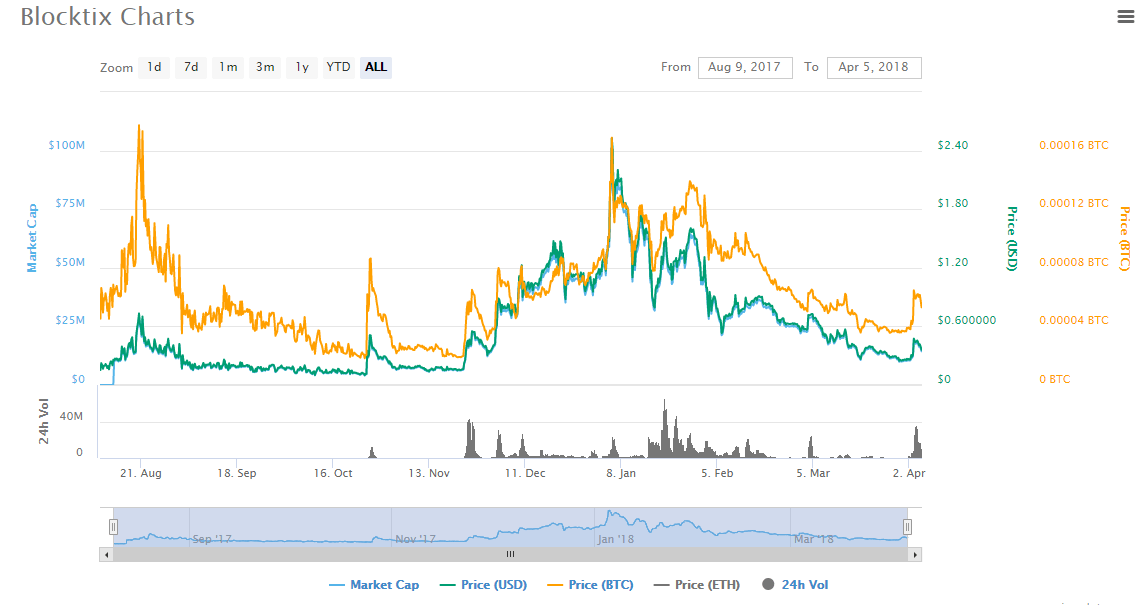This screenshot has width=1145, height=605.
Task: Enable the Price (ETH) series legend
Action: (x=696, y=585)
